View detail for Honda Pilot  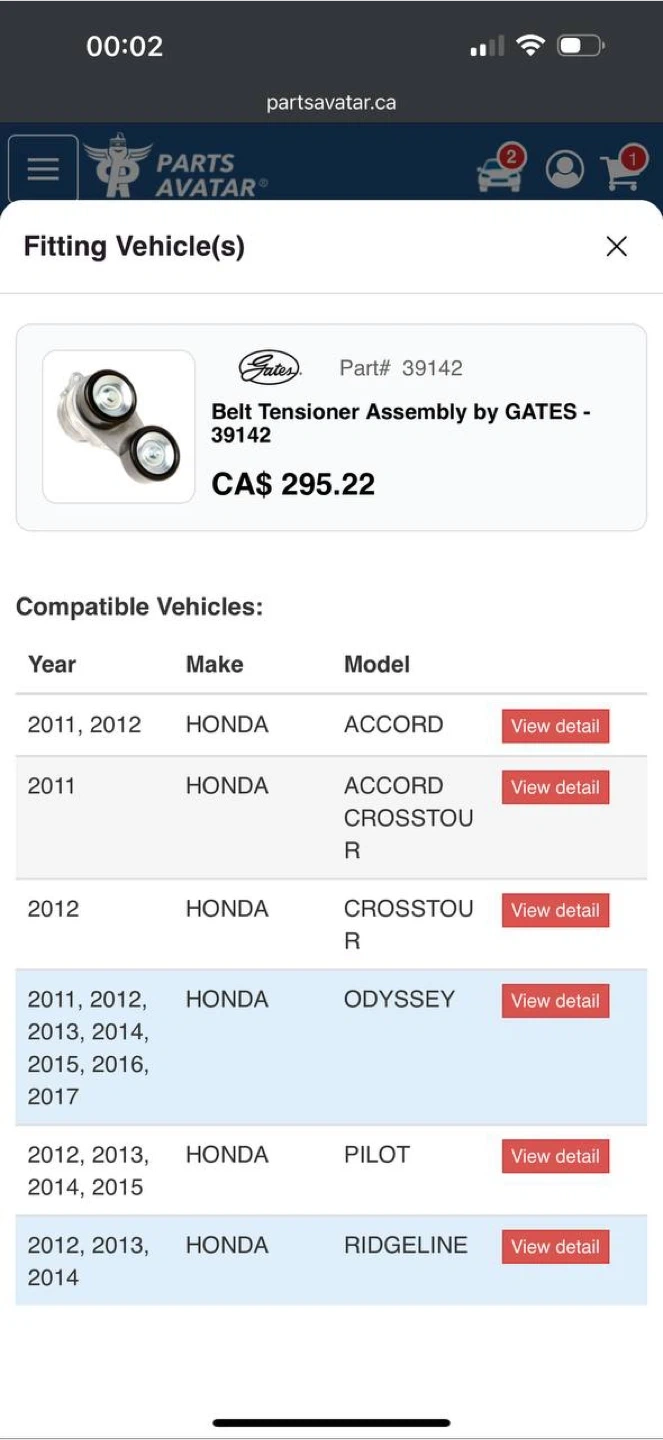point(555,1157)
